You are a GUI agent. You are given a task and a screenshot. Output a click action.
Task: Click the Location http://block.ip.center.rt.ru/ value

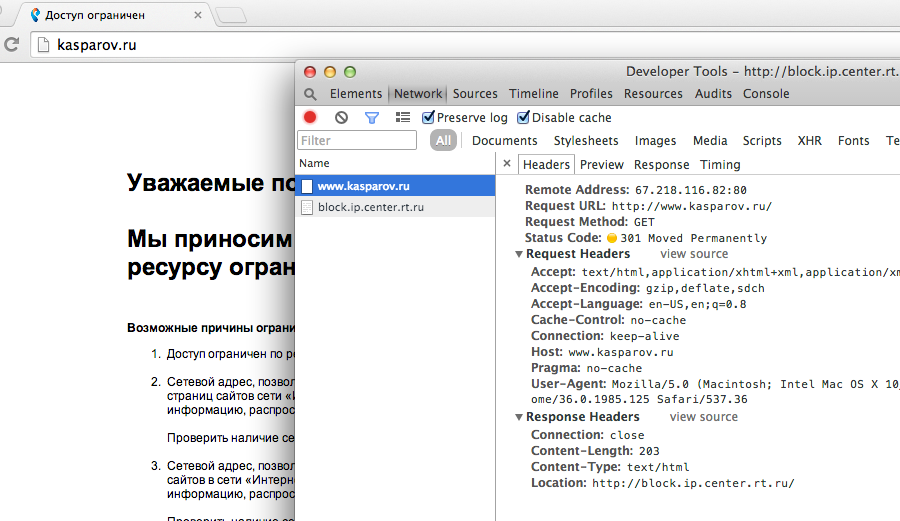693,483
